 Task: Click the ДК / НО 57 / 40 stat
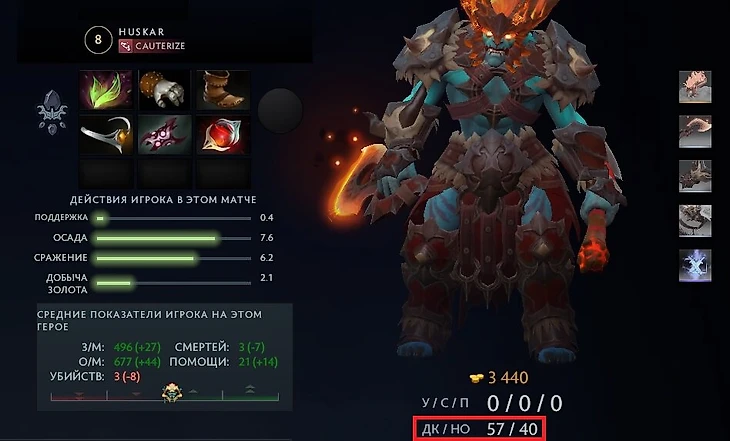(480, 428)
